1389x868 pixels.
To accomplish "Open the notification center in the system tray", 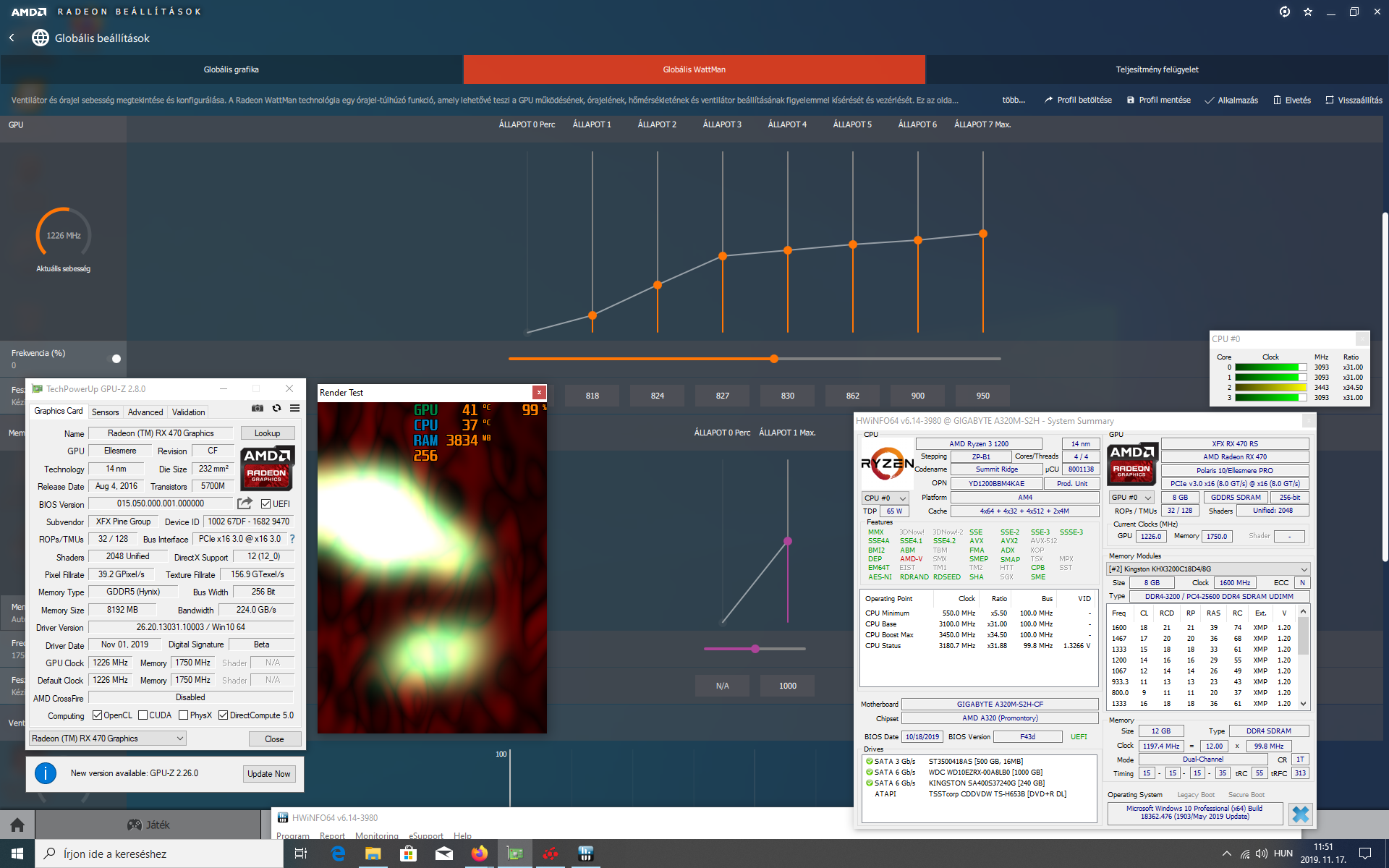I will point(1365,854).
